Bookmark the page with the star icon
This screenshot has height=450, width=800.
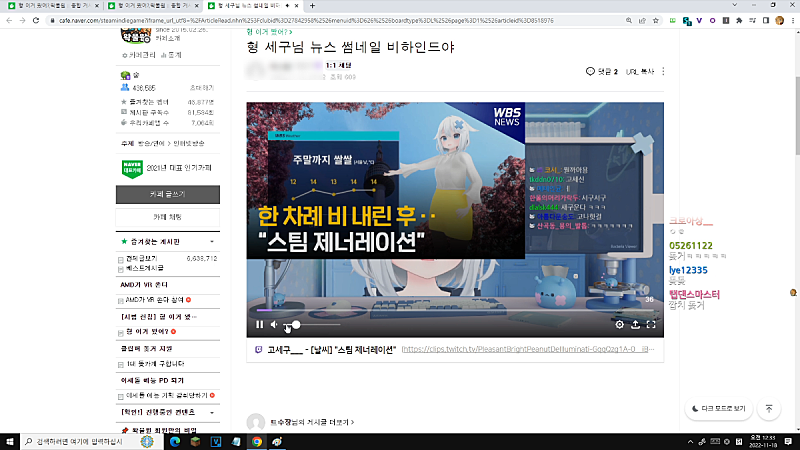coord(656,20)
